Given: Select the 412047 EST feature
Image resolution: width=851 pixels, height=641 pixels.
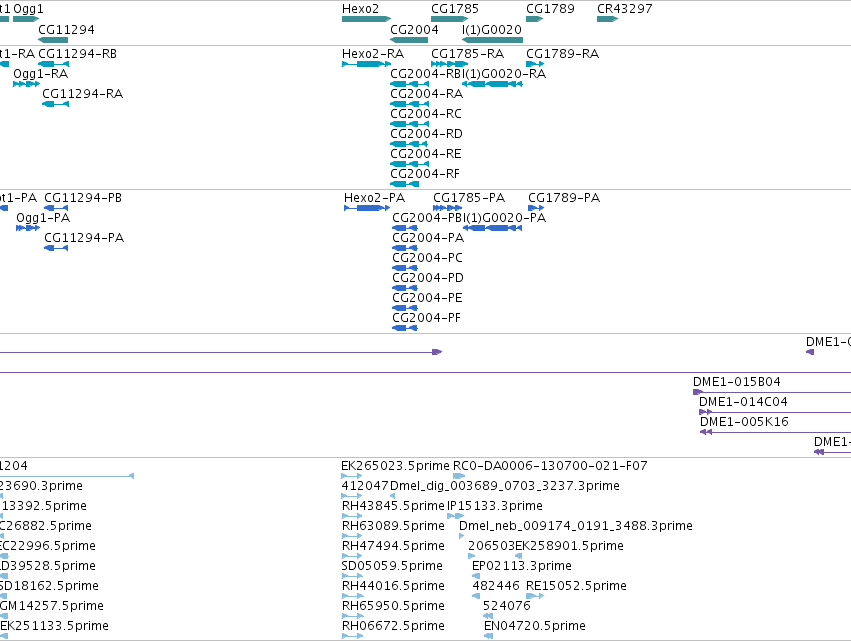Looking at the screenshot, I should click(351, 496).
